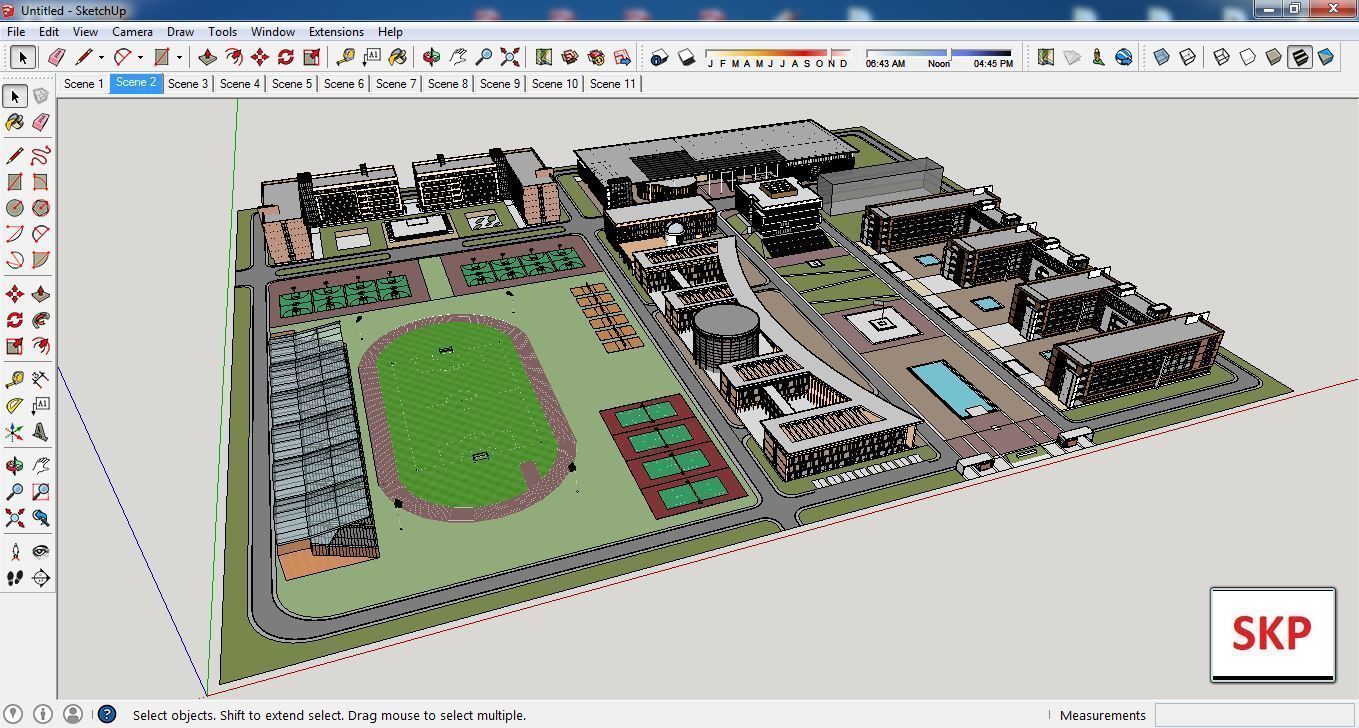The height and width of the screenshot is (728, 1359).
Task: Click the help question mark in the status bar
Action: point(106,715)
